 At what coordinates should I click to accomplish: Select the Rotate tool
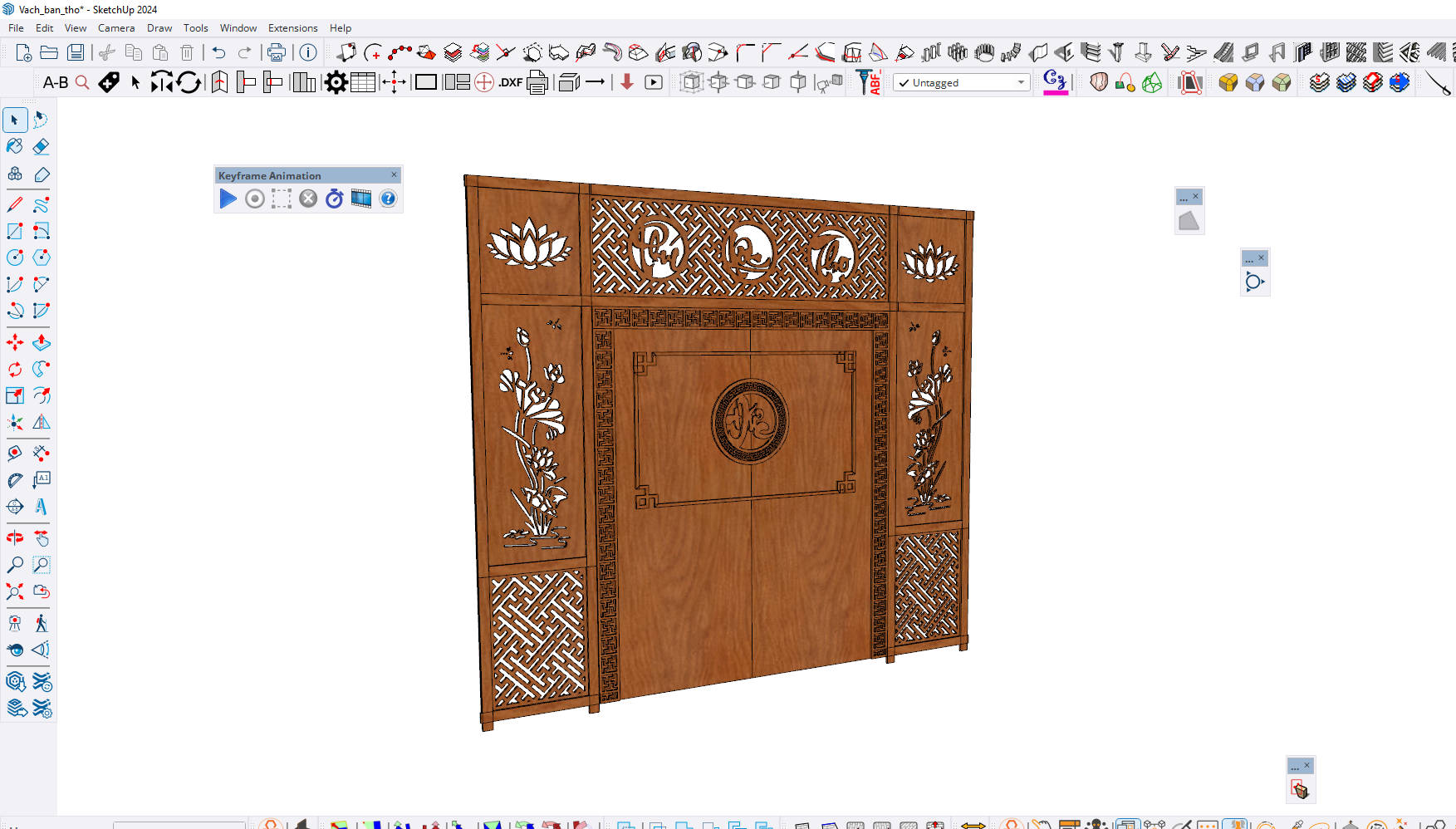[x=15, y=369]
